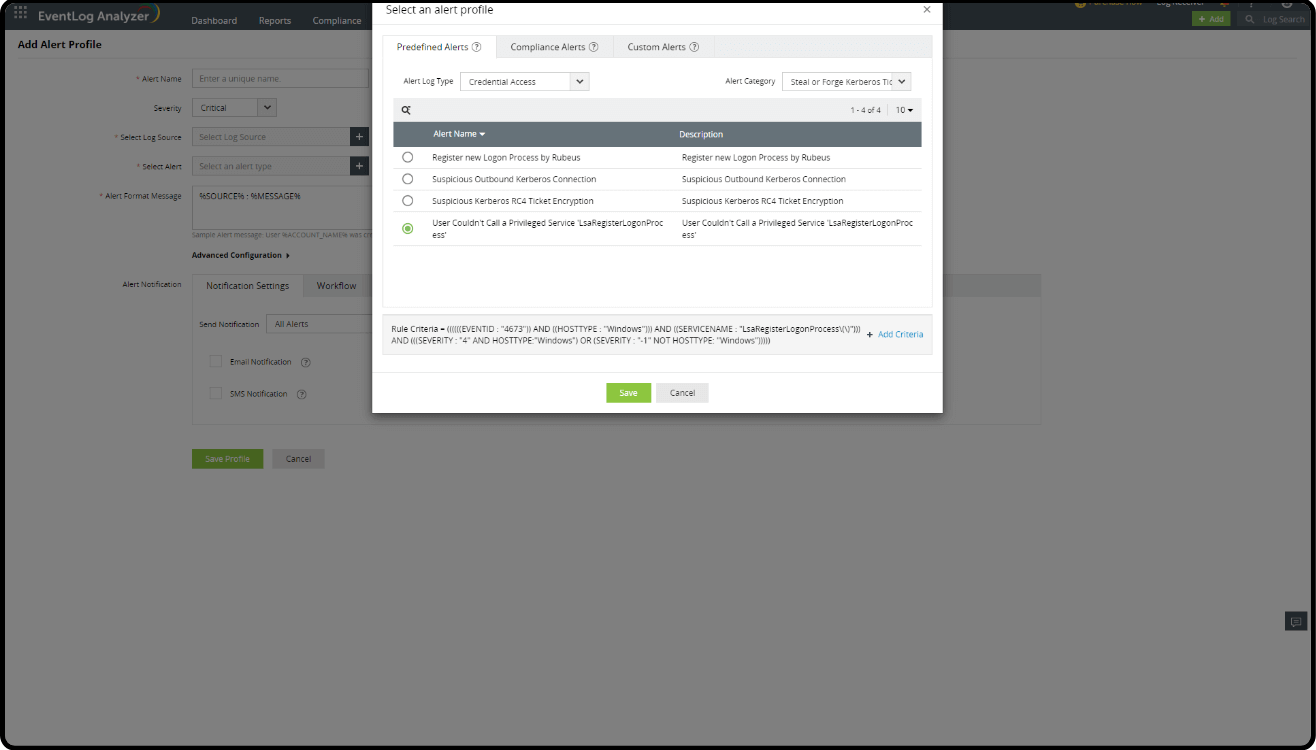The image size is (1316, 750).
Task: Open the Send Notification dropdown showing All Alerts
Action: pyautogui.click(x=320, y=324)
